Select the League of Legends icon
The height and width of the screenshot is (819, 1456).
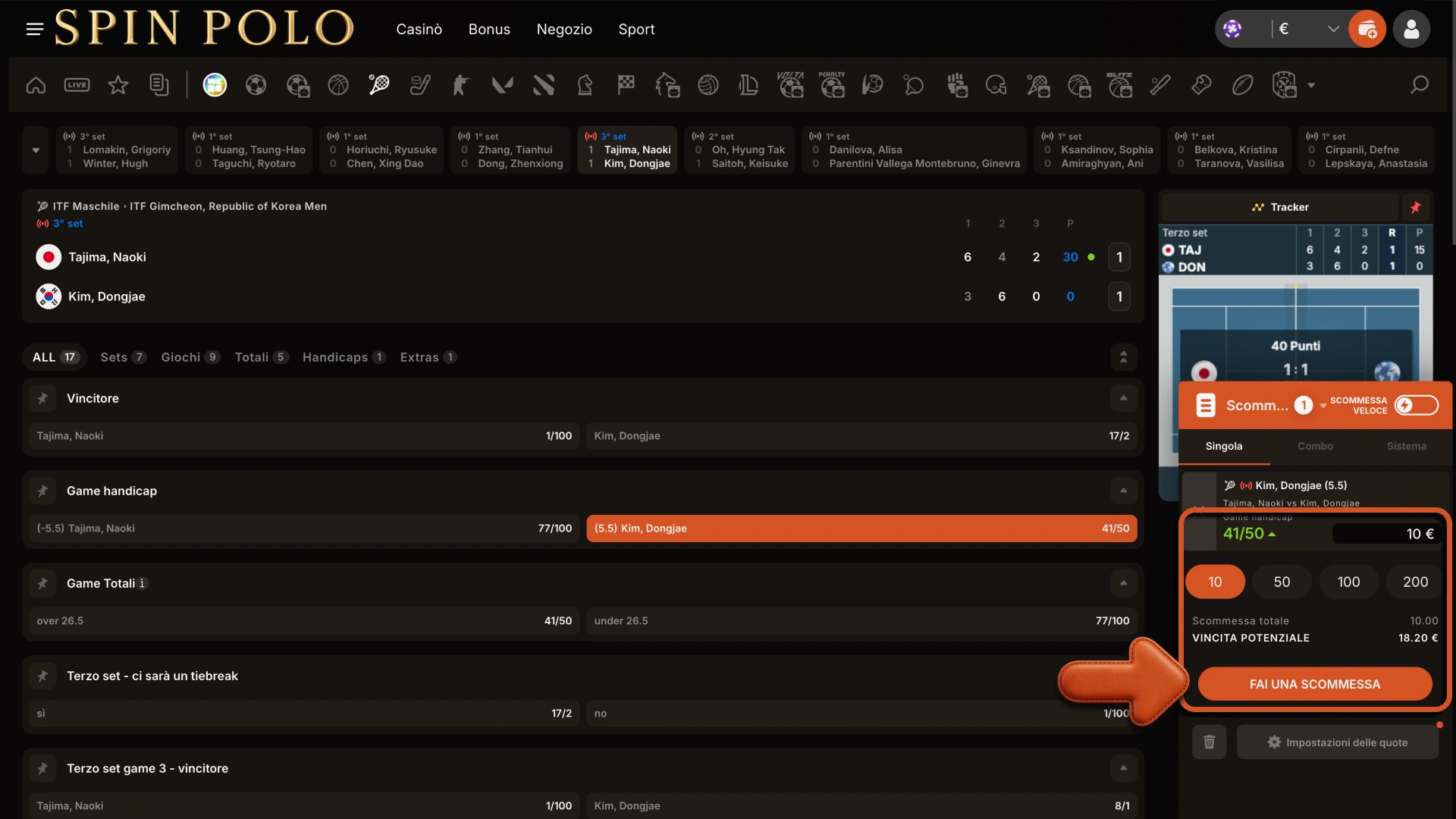click(x=748, y=85)
